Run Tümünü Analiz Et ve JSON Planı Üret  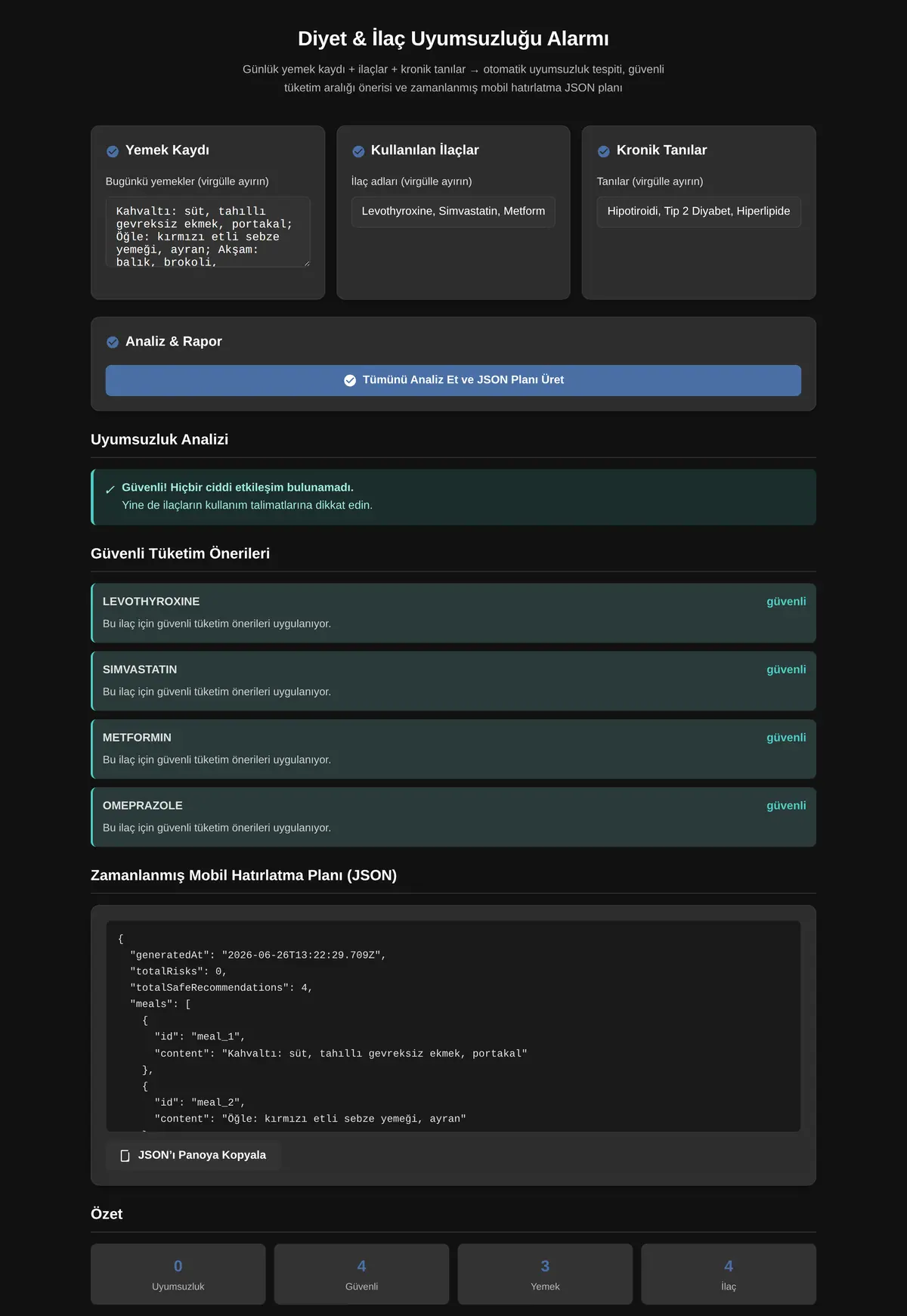tap(453, 380)
